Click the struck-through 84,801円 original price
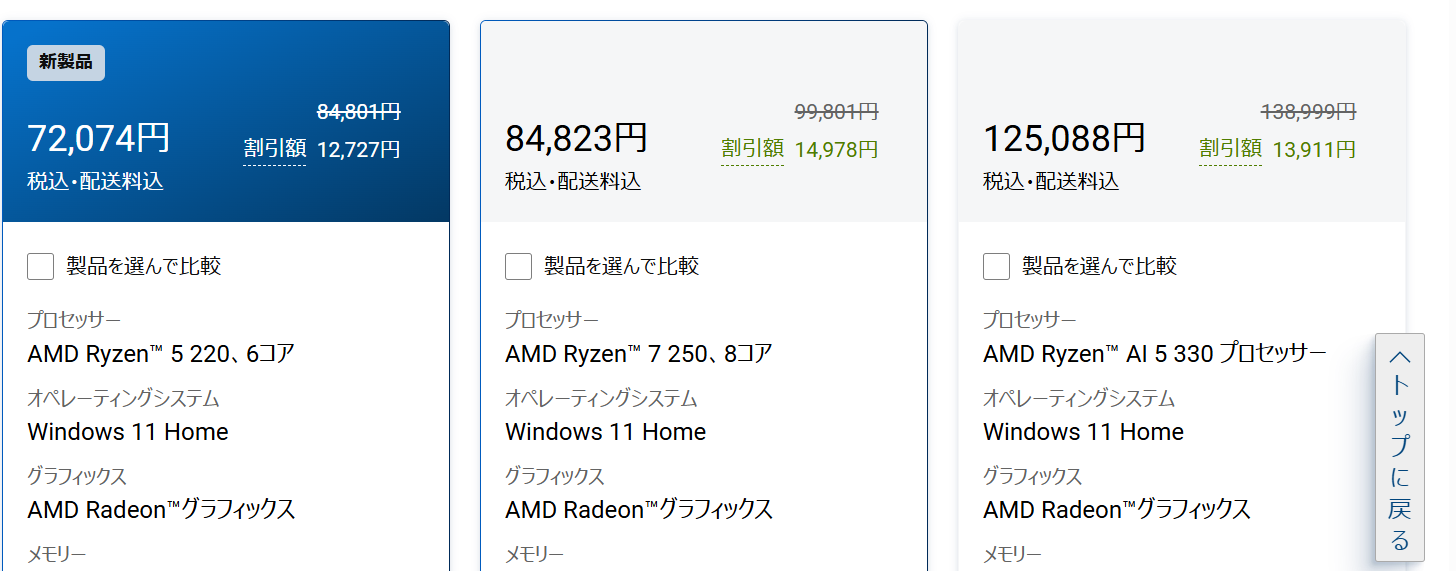The image size is (1456, 571). point(359,111)
